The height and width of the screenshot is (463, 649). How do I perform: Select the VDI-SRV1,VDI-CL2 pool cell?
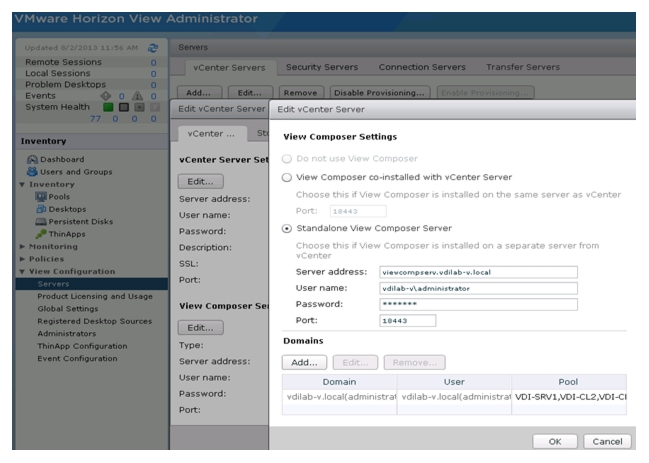click(569, 397)
